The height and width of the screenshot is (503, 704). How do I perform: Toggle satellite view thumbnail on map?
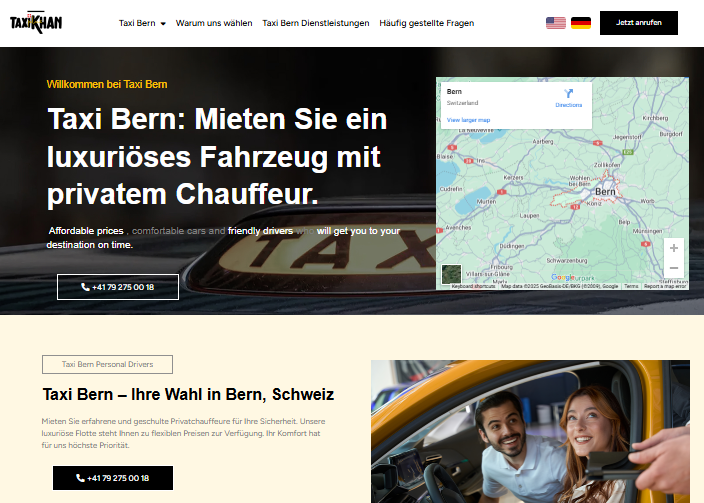pos(451,274)
